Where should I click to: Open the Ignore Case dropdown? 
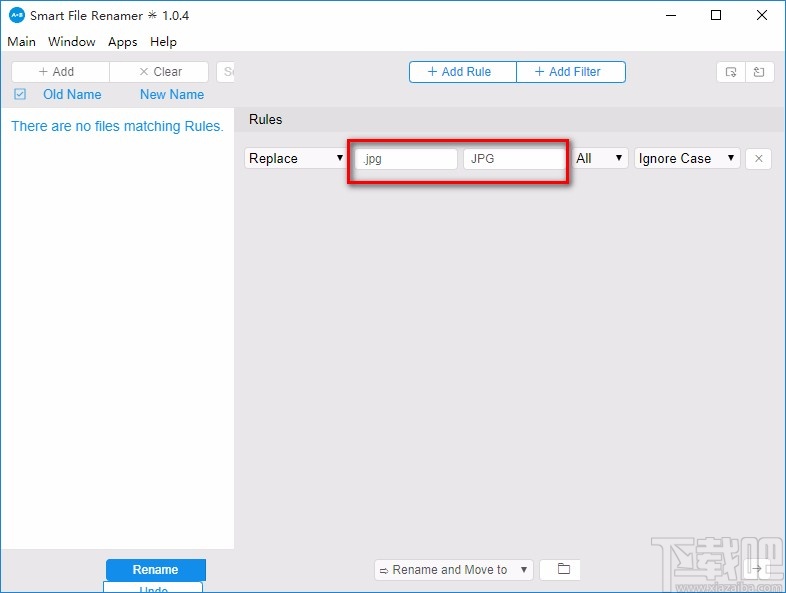(687, 158)
